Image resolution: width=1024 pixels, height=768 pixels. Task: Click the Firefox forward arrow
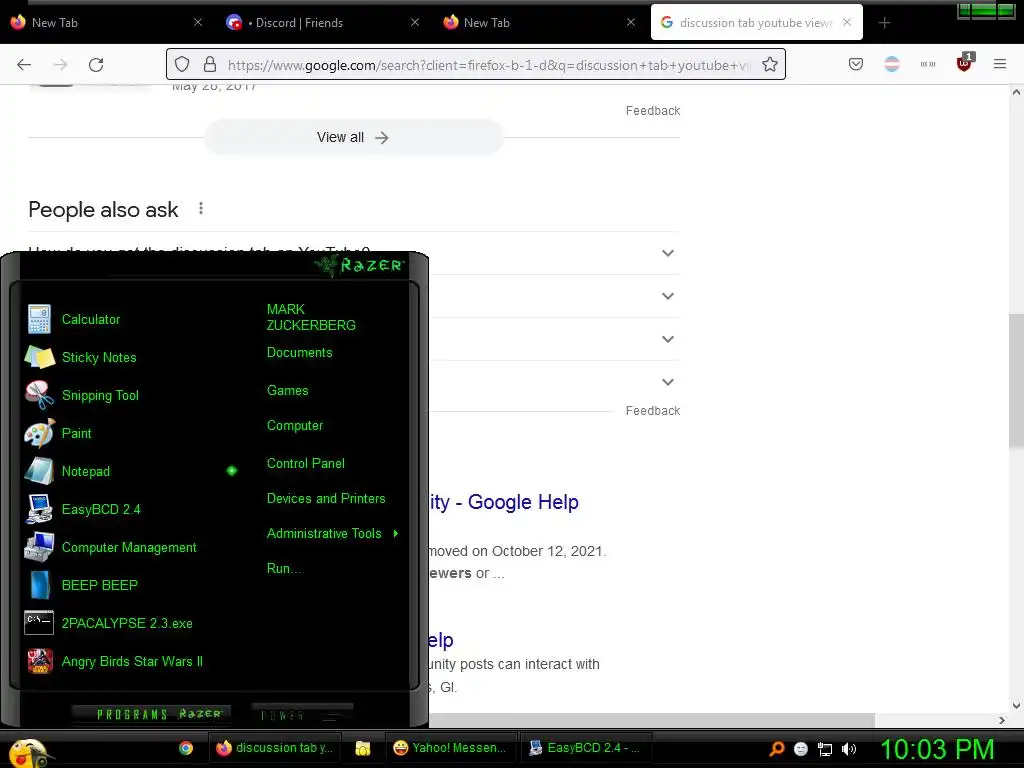pyautogui.click(x=60, y=65)
